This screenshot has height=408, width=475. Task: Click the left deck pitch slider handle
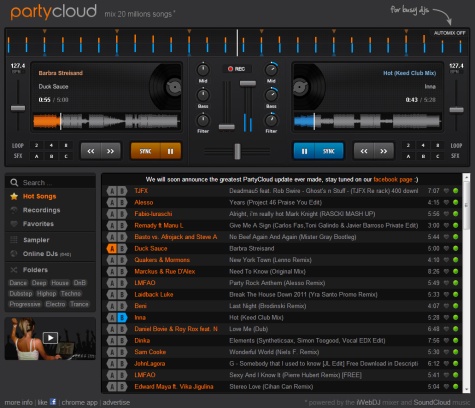18,108
